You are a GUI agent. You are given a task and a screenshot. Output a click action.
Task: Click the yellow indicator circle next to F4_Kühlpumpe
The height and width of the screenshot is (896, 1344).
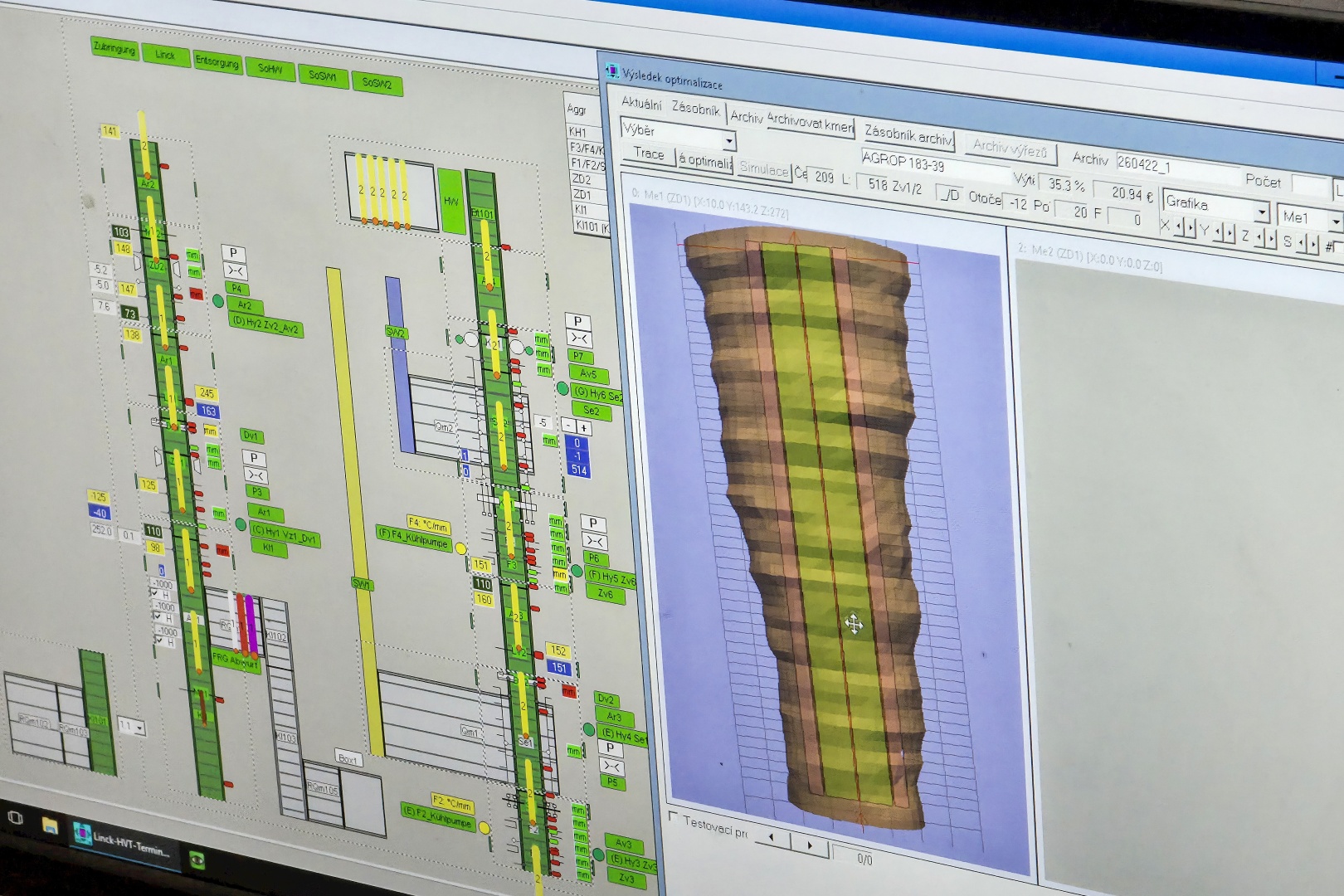tap(460, 548)
